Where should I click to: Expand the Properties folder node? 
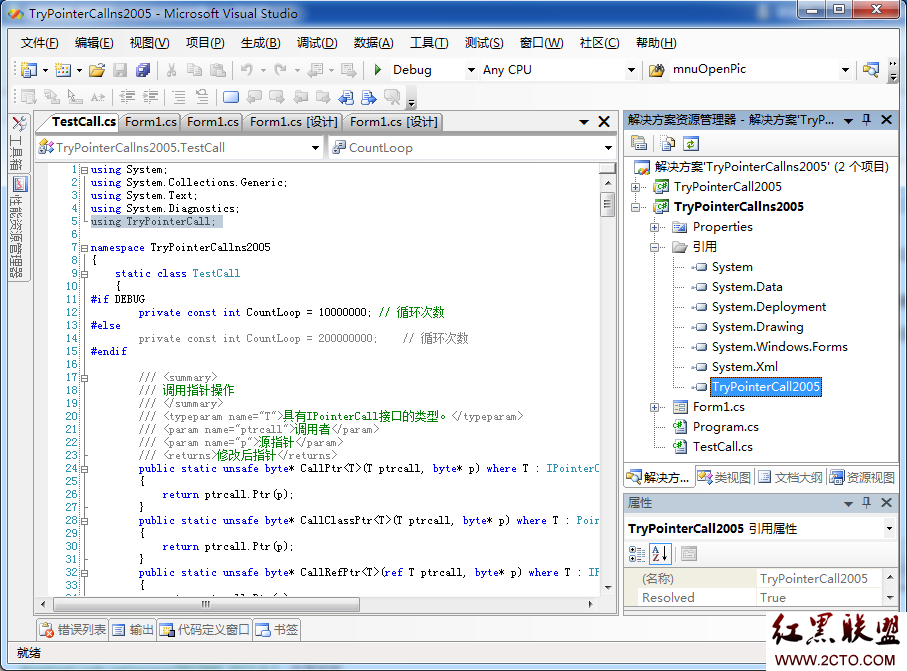(654, 227)
